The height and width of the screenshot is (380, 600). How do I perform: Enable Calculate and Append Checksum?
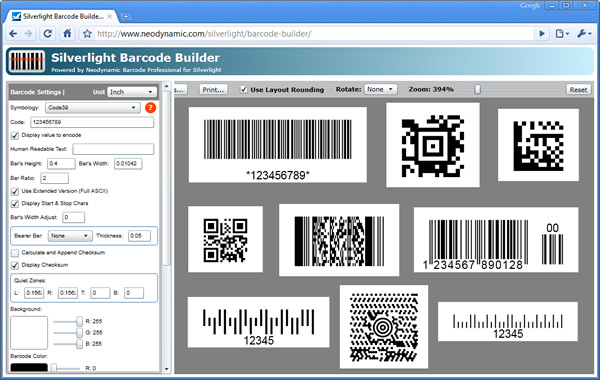[15, 253]
